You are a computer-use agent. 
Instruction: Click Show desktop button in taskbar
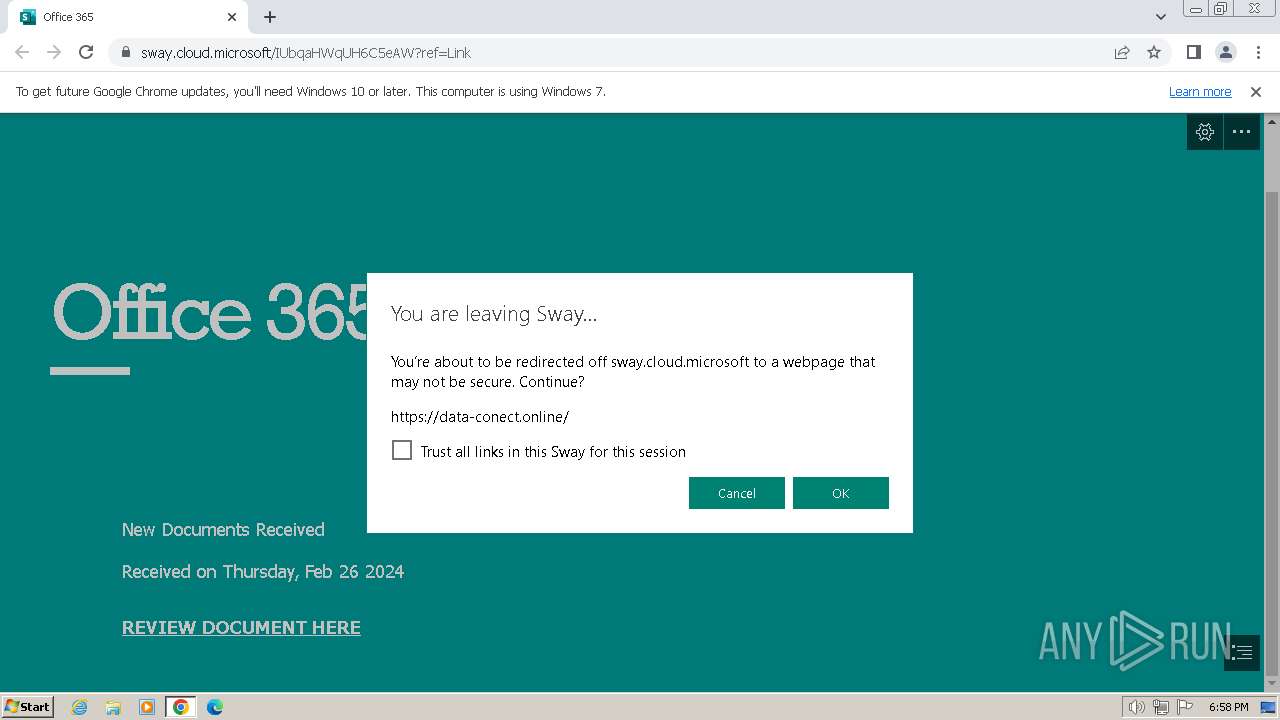pos(1268,707)
